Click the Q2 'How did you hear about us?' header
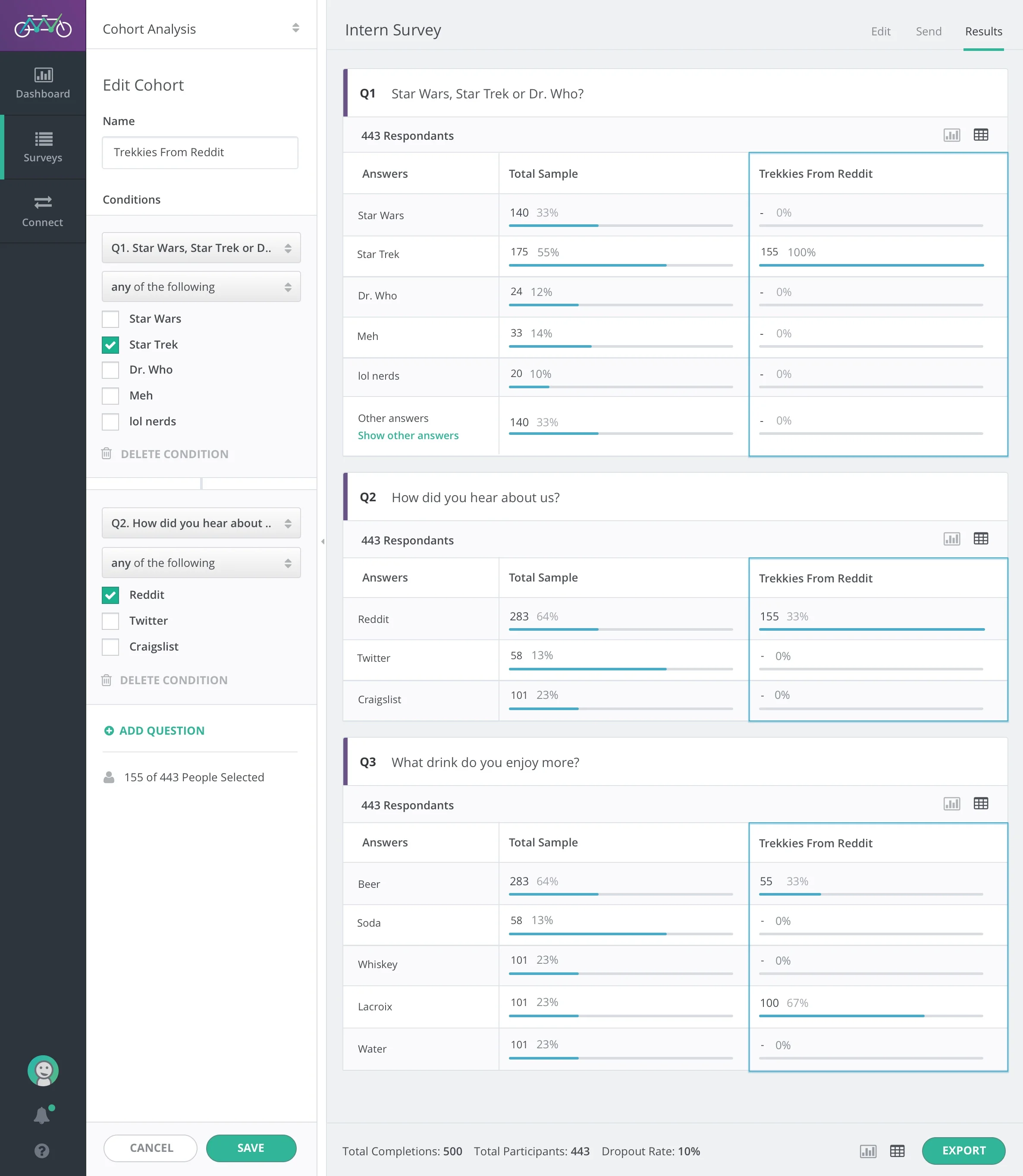This screenshot has width=1023, height=1176. point(675,497)
